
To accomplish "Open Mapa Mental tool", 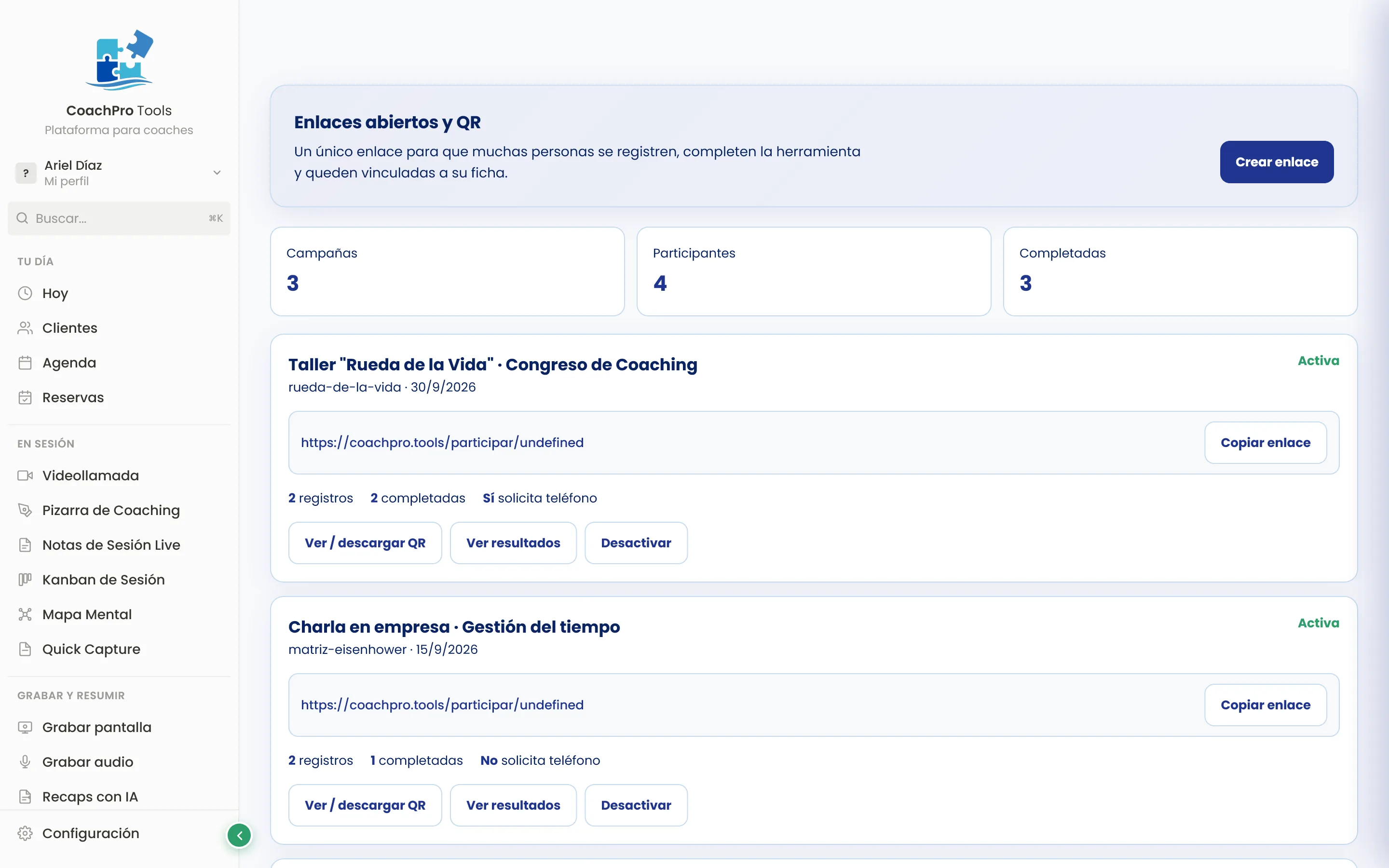I will click(119, 614).
